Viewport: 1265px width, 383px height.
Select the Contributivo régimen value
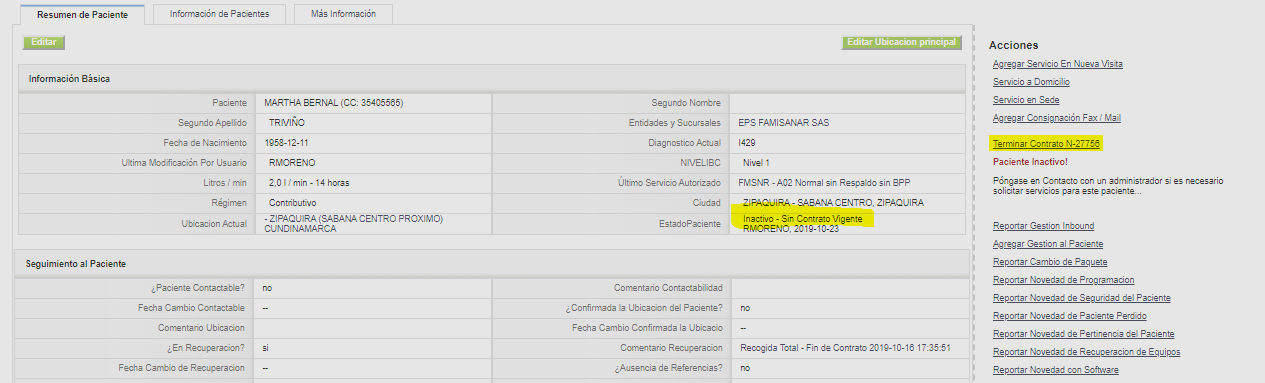click(x=293, y=203)
